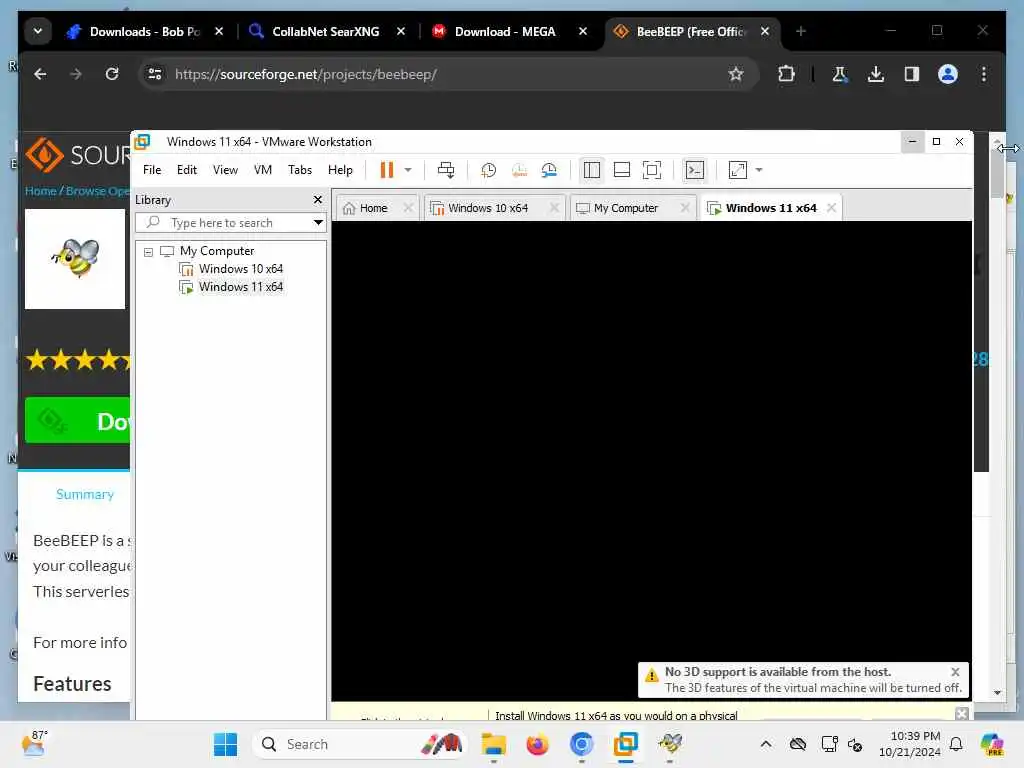
Task: Enter full screen mode in VMware
Action: [x=652, y=170]
